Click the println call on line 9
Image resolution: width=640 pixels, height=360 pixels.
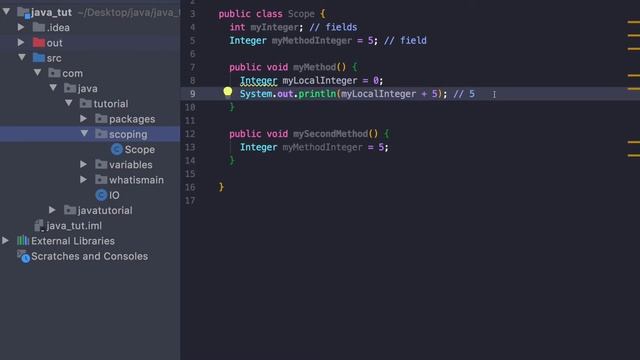(x=317, y=94)
